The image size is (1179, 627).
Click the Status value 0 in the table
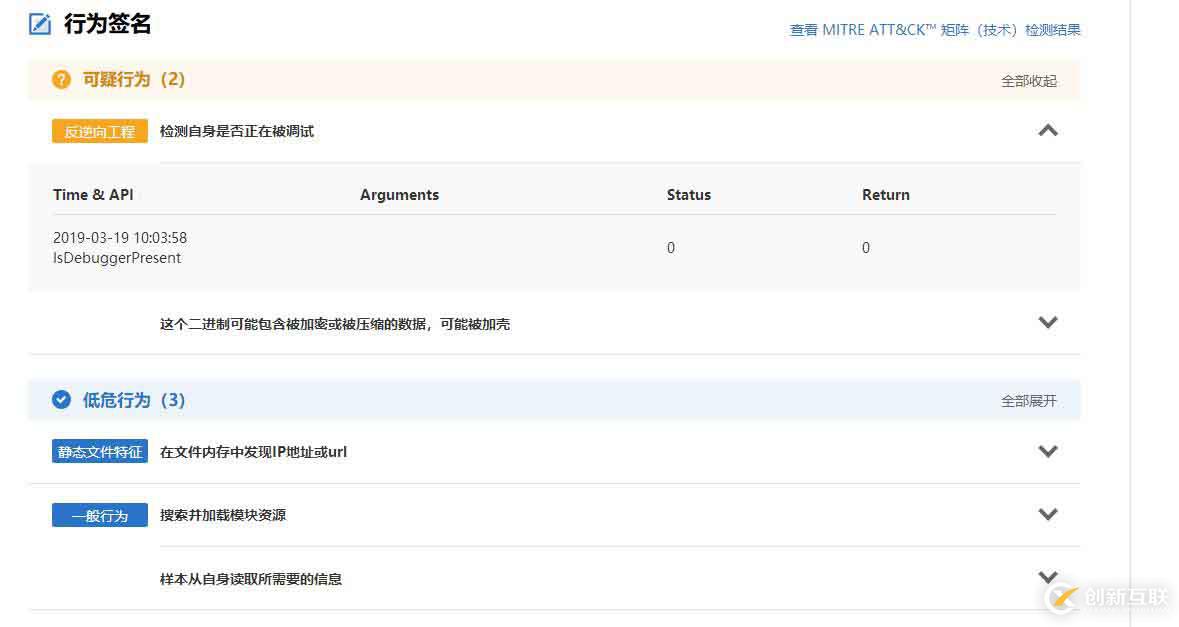click(671, 248)
